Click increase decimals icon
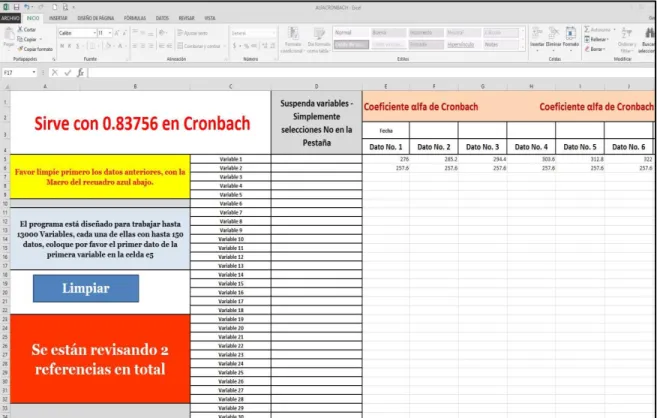The height and width of the screenshot is (418, 657). (x=265, y=46)
